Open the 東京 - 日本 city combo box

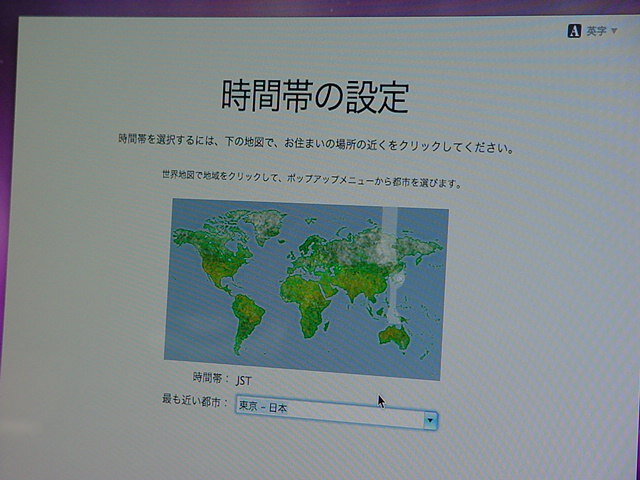click(x=336, y=412)
